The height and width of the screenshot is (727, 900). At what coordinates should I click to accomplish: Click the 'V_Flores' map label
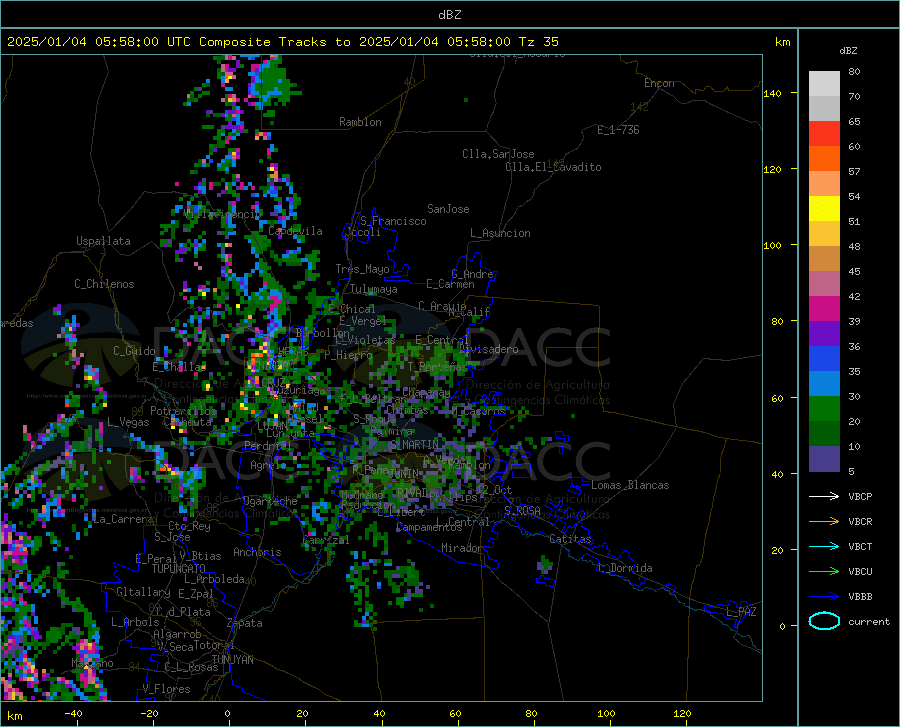tap(166, 689)
